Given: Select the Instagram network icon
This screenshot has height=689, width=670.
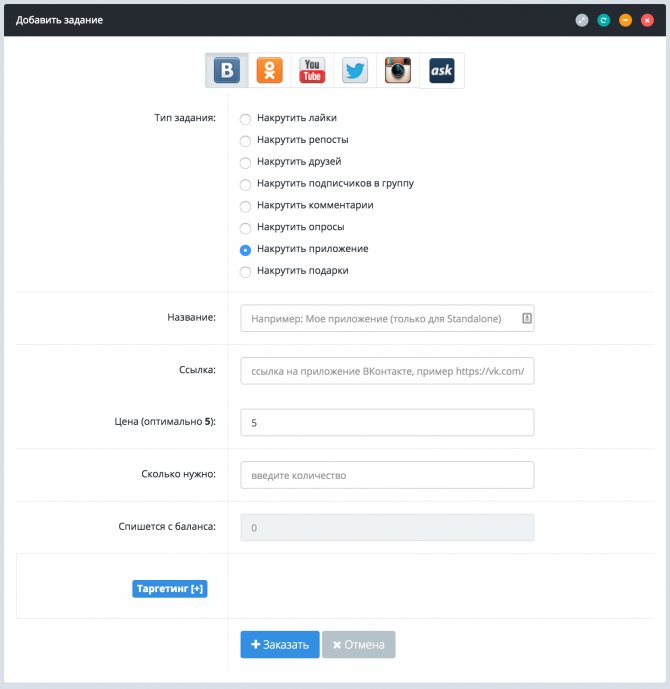Looking at the screenshot, I should [x=398, y=70].
